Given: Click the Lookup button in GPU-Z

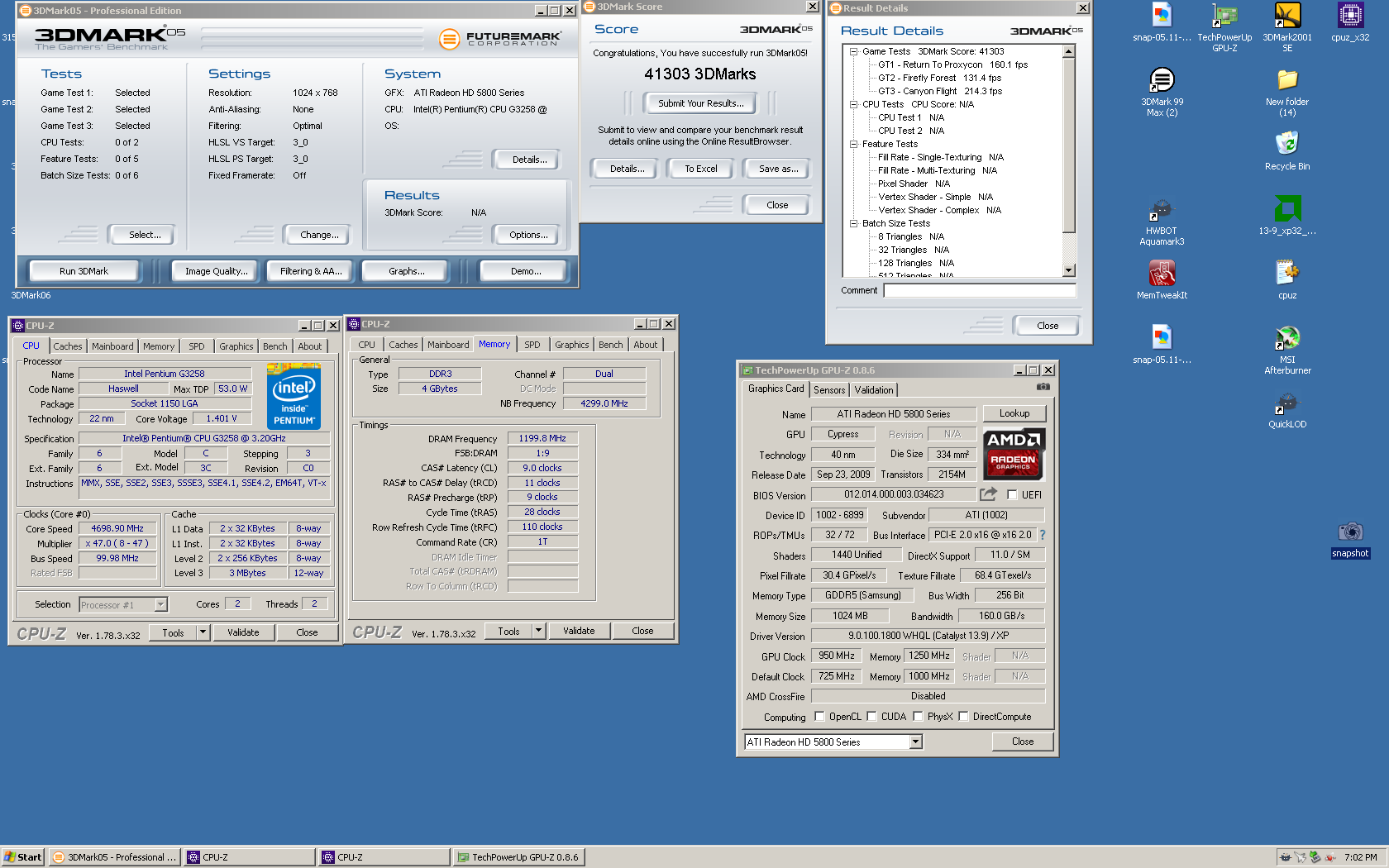Looking at the screenshot, I should click(1014, 413).
